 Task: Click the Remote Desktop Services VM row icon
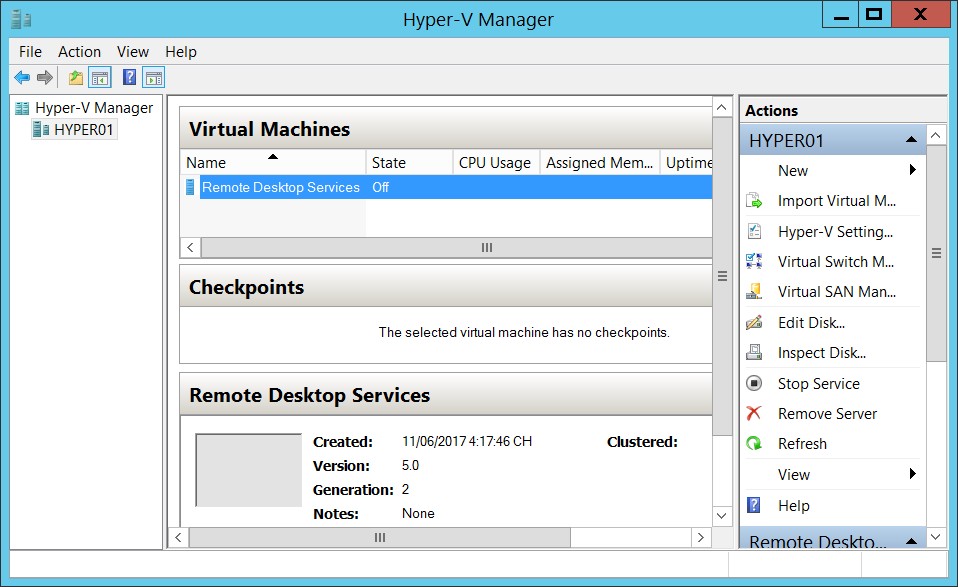tap(190, 187)
